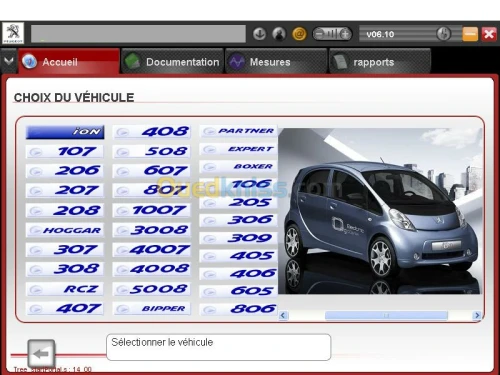This screenshot has width=500, height=375.
Task: Select the 3008 vehicle
Action: 152,230
